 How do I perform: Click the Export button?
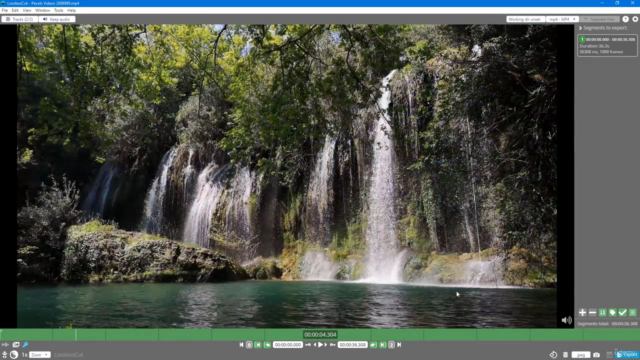(x=627, y=355)
